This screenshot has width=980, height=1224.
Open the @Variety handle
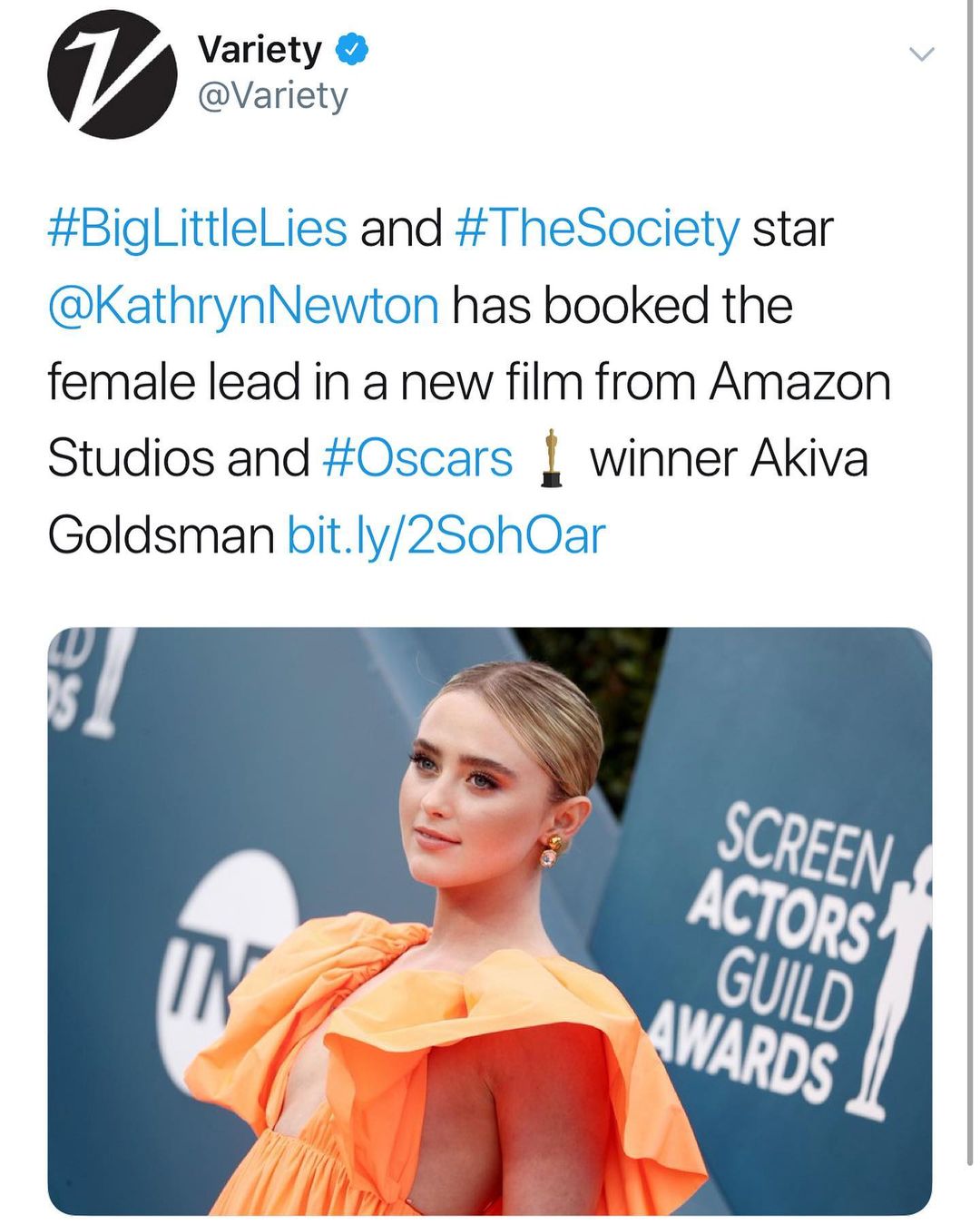272,96
